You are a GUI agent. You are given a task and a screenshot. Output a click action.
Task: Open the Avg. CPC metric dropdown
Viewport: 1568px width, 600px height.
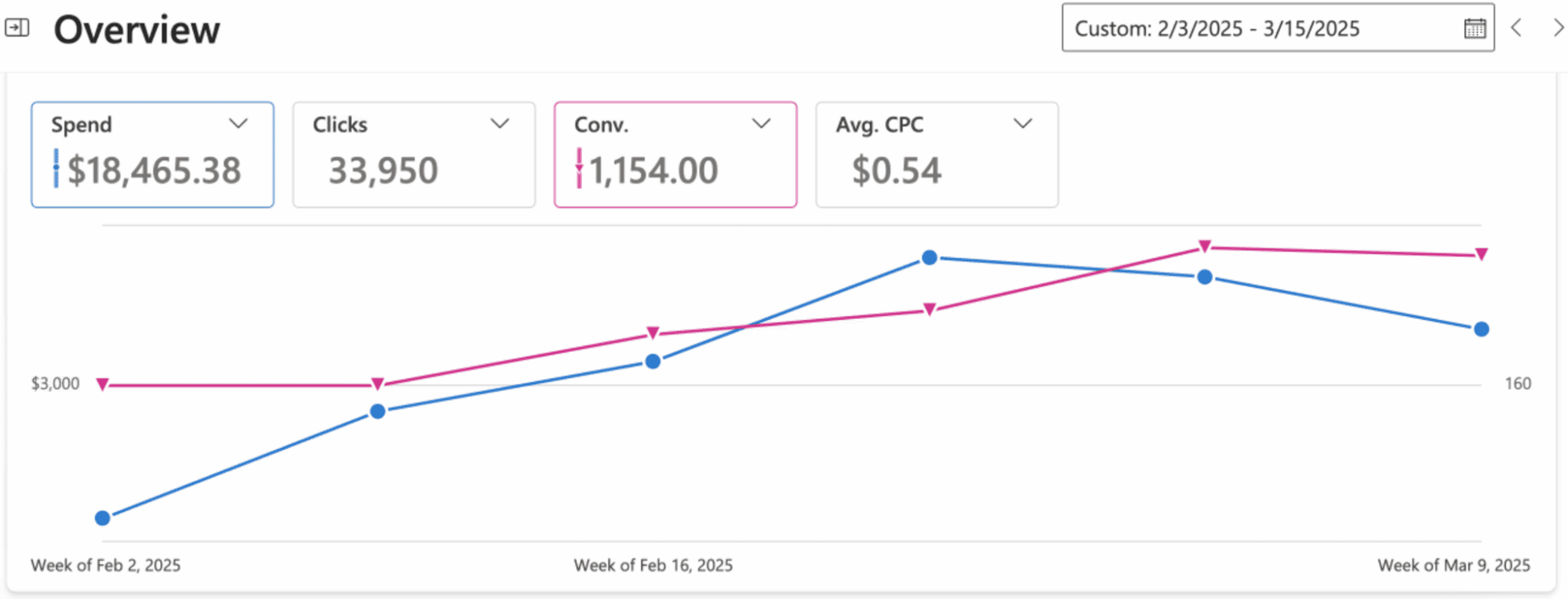(x=1022, y=124)
